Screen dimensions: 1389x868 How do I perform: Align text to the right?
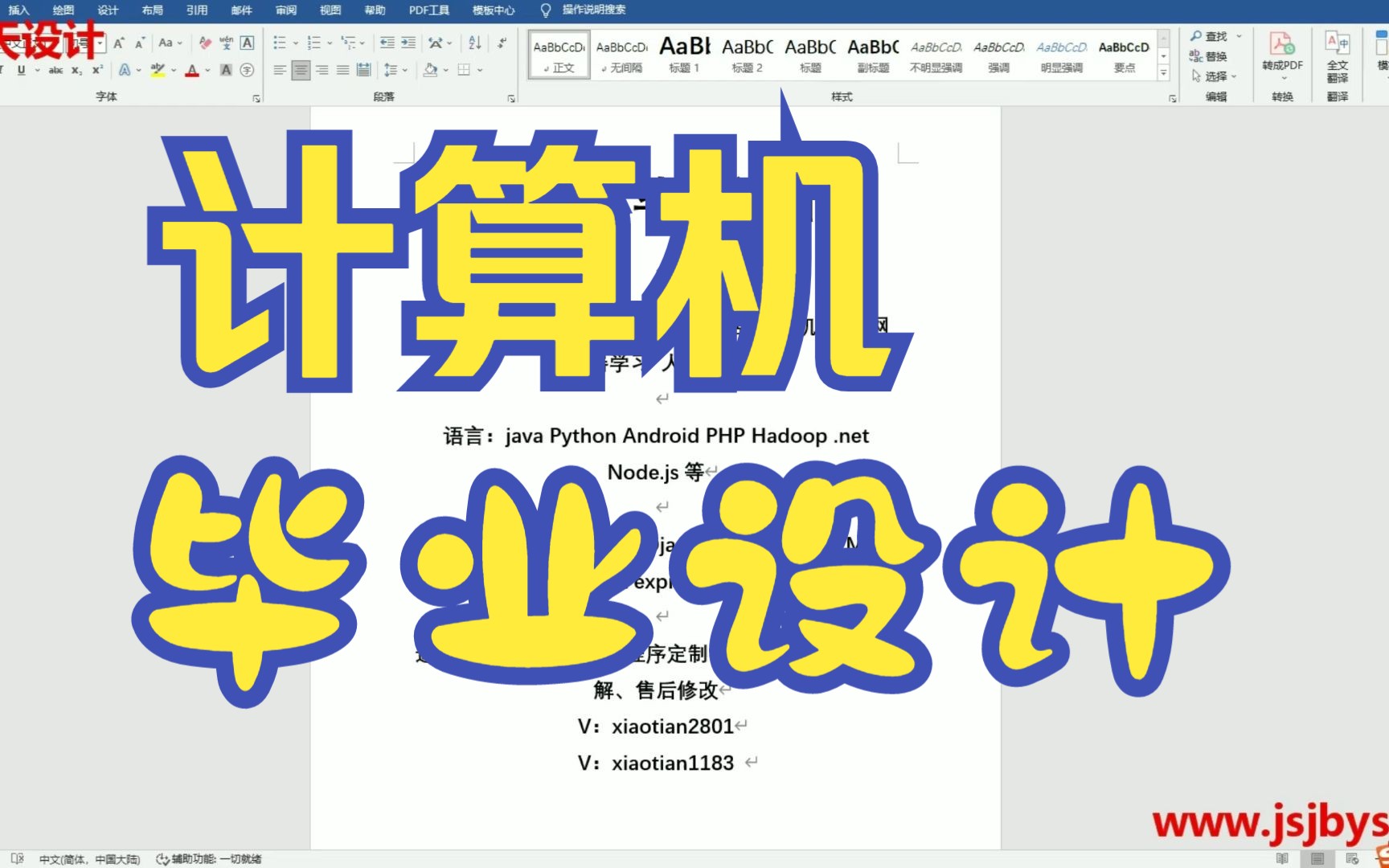coord(322,70)
